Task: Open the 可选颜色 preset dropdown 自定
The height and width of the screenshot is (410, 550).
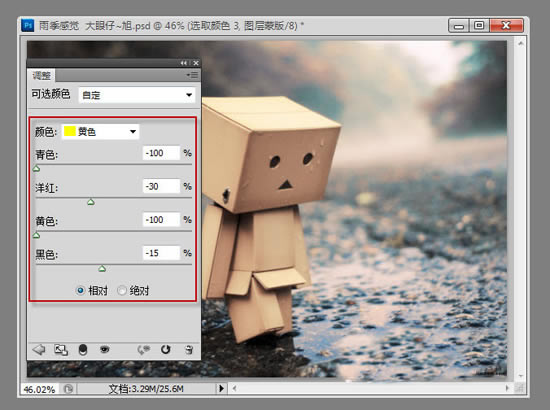Action: point(137,95)
